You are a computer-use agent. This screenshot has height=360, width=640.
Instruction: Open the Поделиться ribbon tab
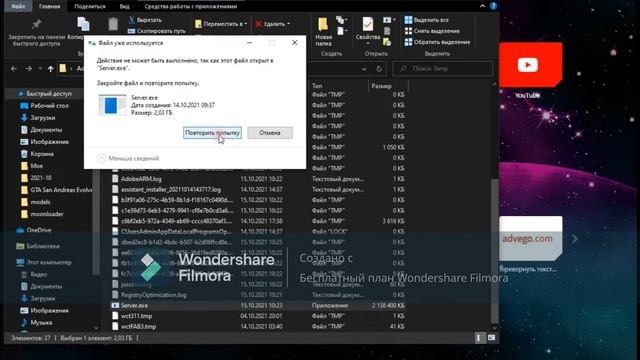pos(90,6)
